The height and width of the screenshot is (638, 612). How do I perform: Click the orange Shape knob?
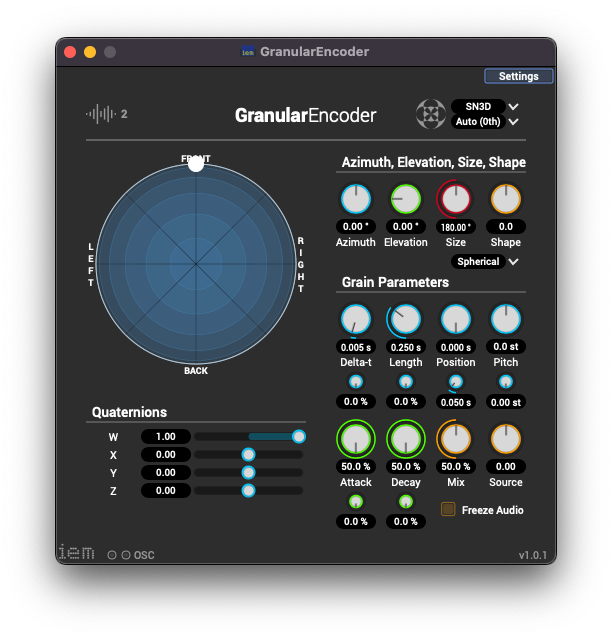506,199
